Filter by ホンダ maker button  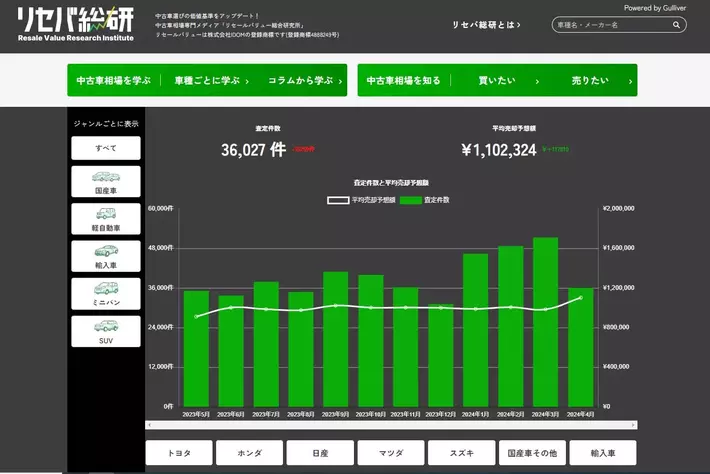click(249, 453)
